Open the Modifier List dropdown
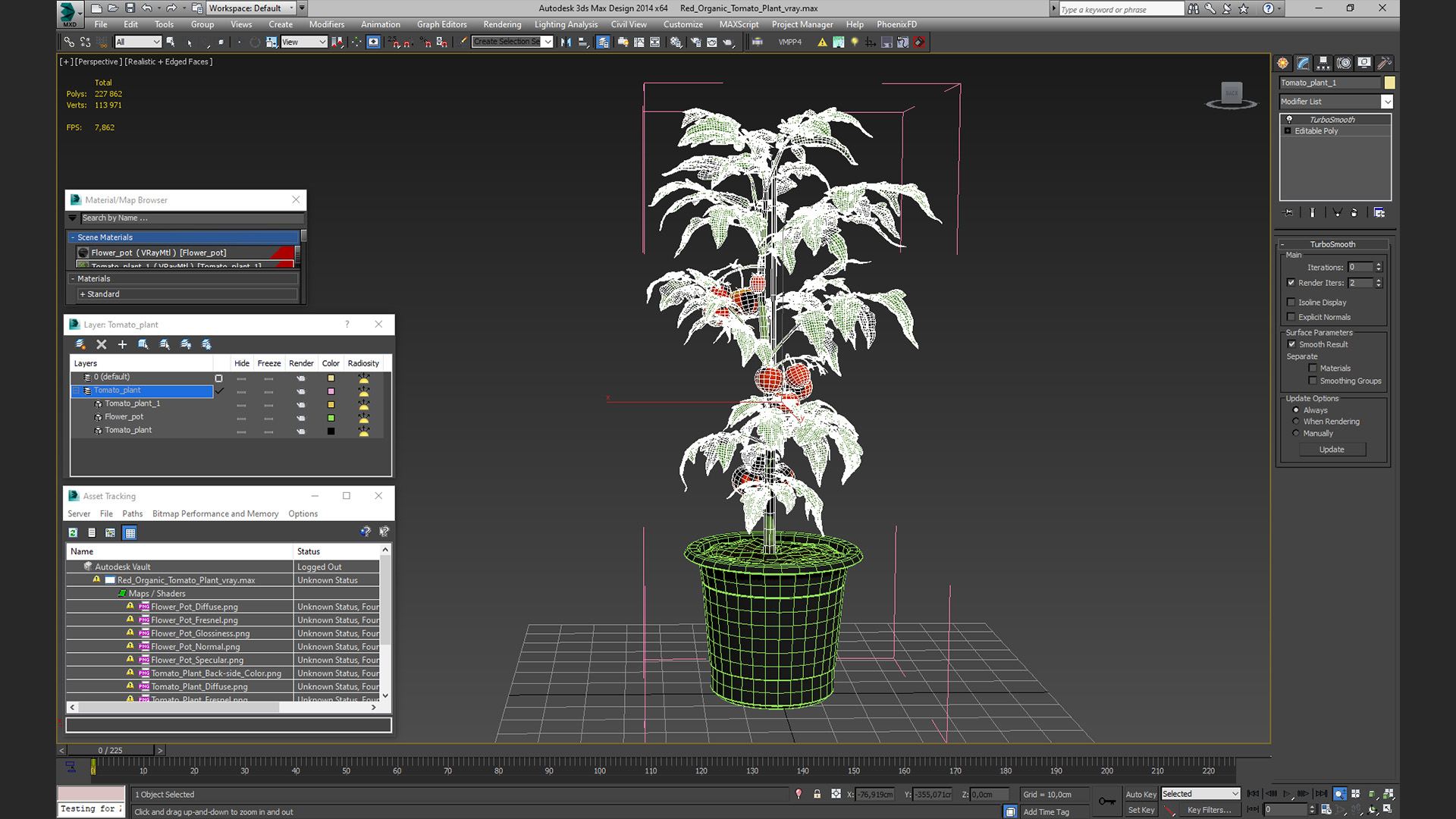Image resolution: width=1456 pixels, height=819 pixels. point(1387,102)
